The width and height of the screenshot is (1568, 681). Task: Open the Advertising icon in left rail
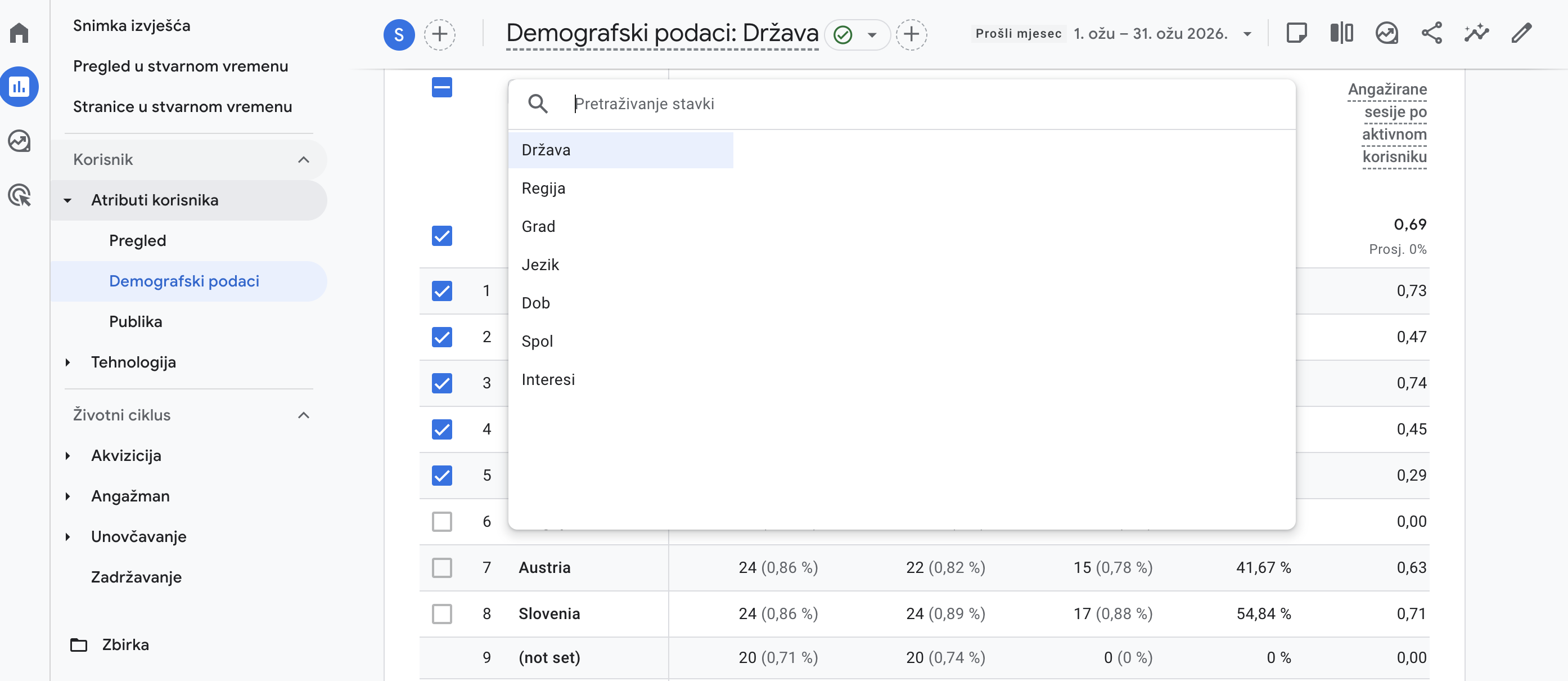click(19, 195)
